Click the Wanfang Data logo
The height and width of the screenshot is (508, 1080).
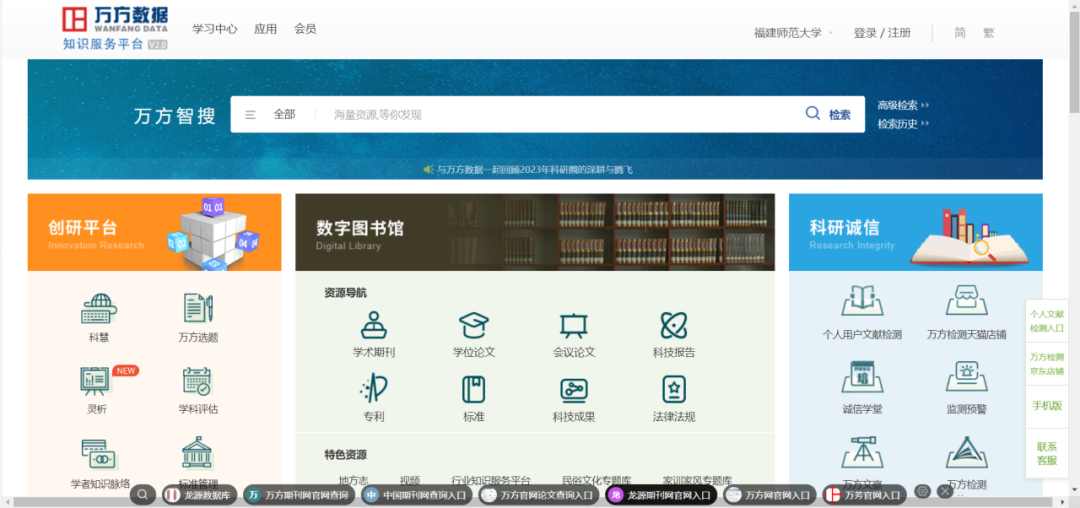(x=115, y=29)
